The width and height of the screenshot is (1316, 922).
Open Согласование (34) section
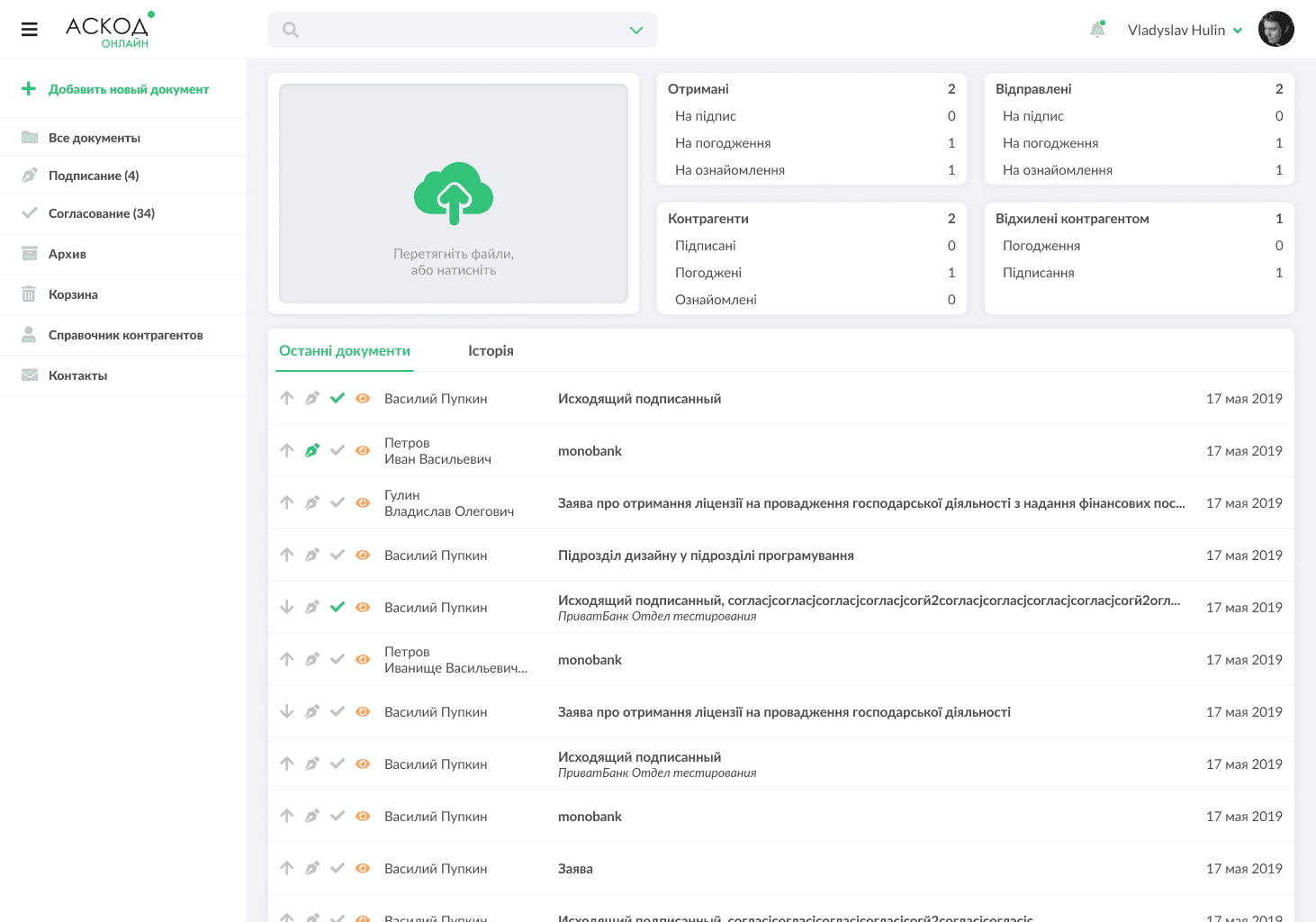pyautogui.click(x=101, y=213)
